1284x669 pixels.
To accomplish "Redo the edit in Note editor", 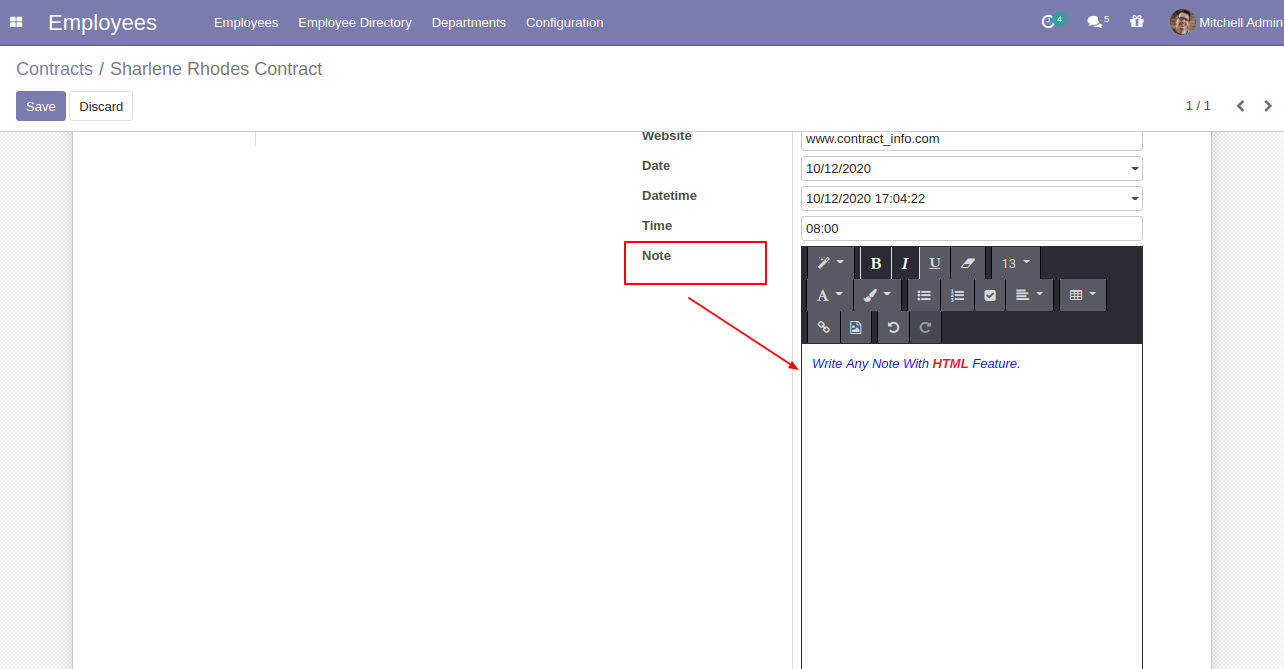I will (x=925, y=327).
